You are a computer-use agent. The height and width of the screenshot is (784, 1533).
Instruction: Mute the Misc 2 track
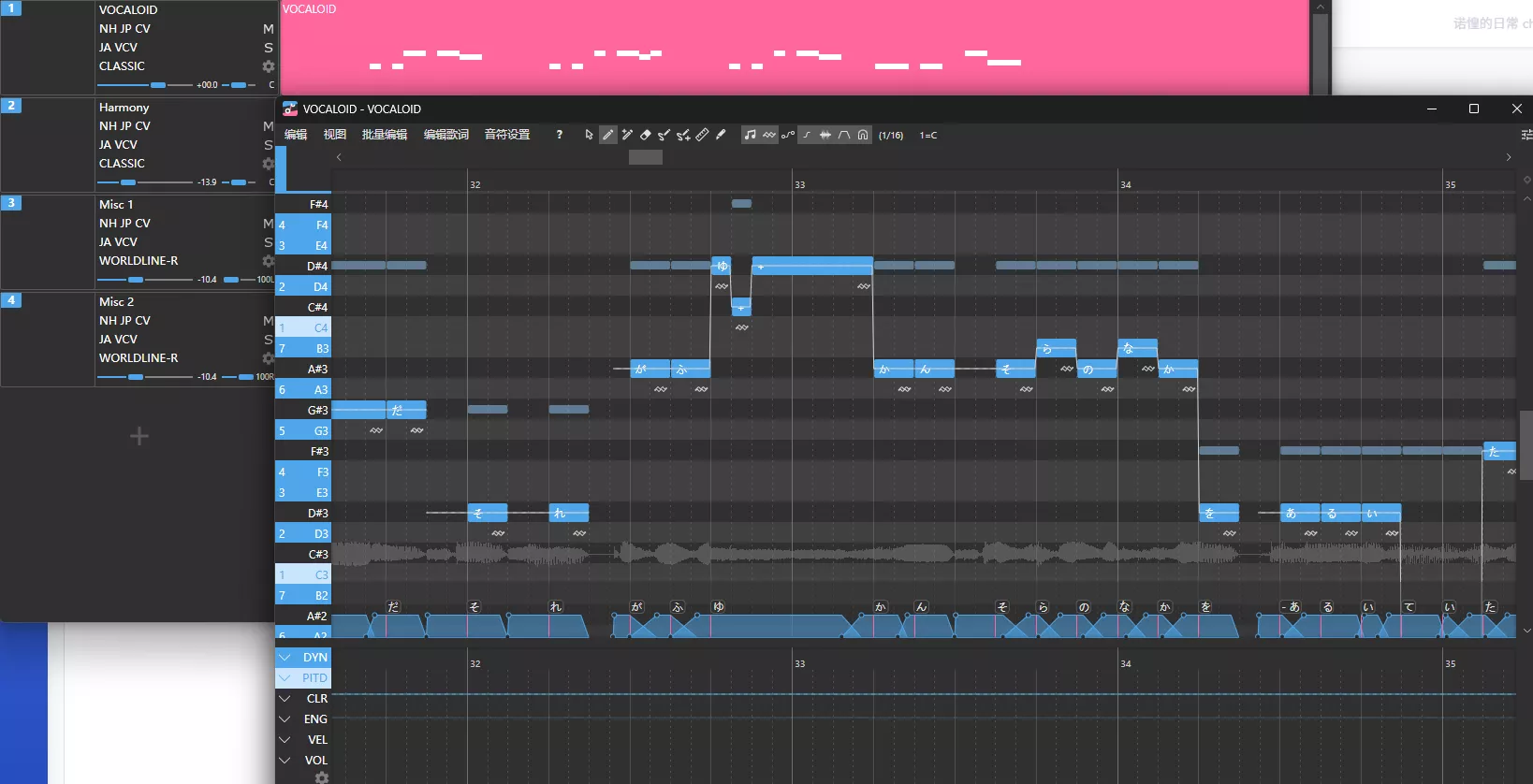(x=269, y=321)
